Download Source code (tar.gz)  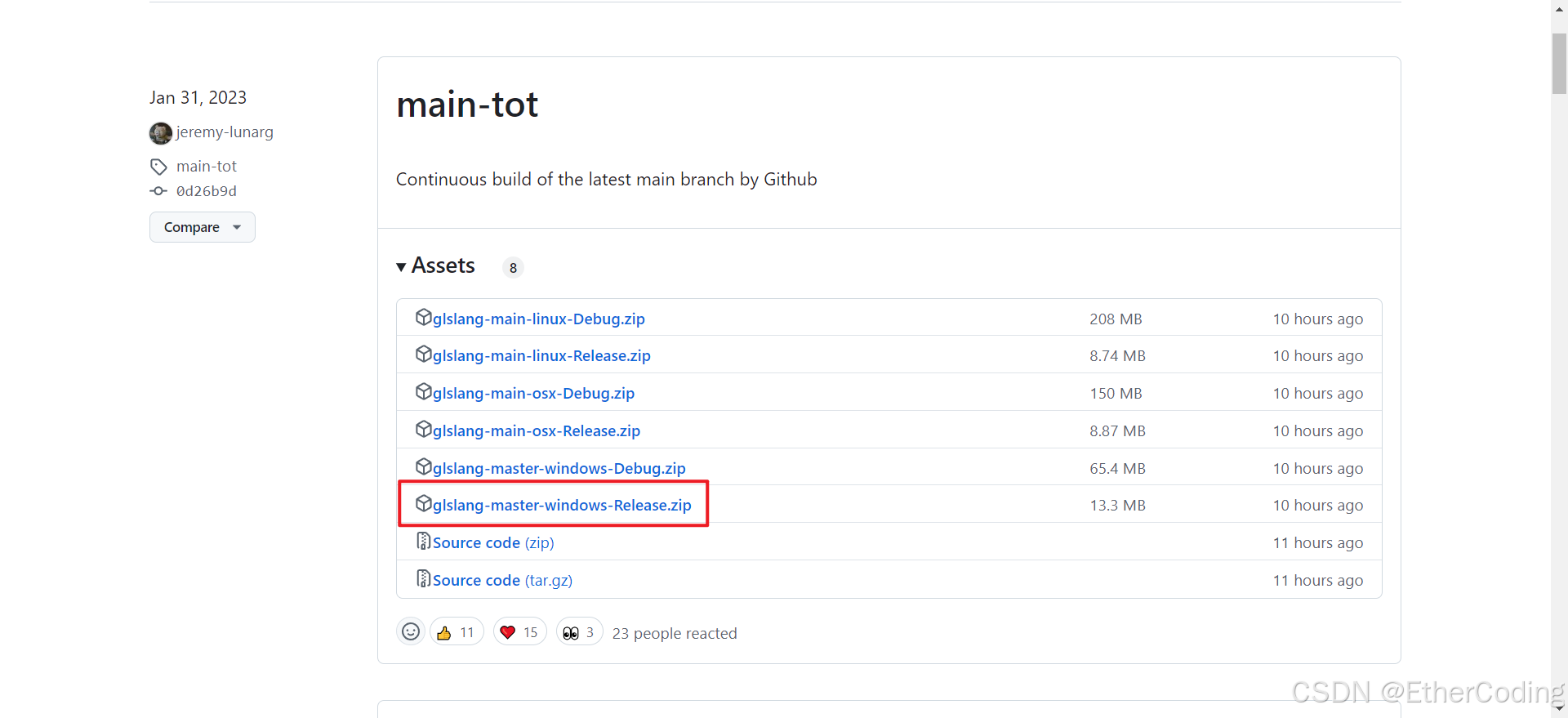pos(502,581)
